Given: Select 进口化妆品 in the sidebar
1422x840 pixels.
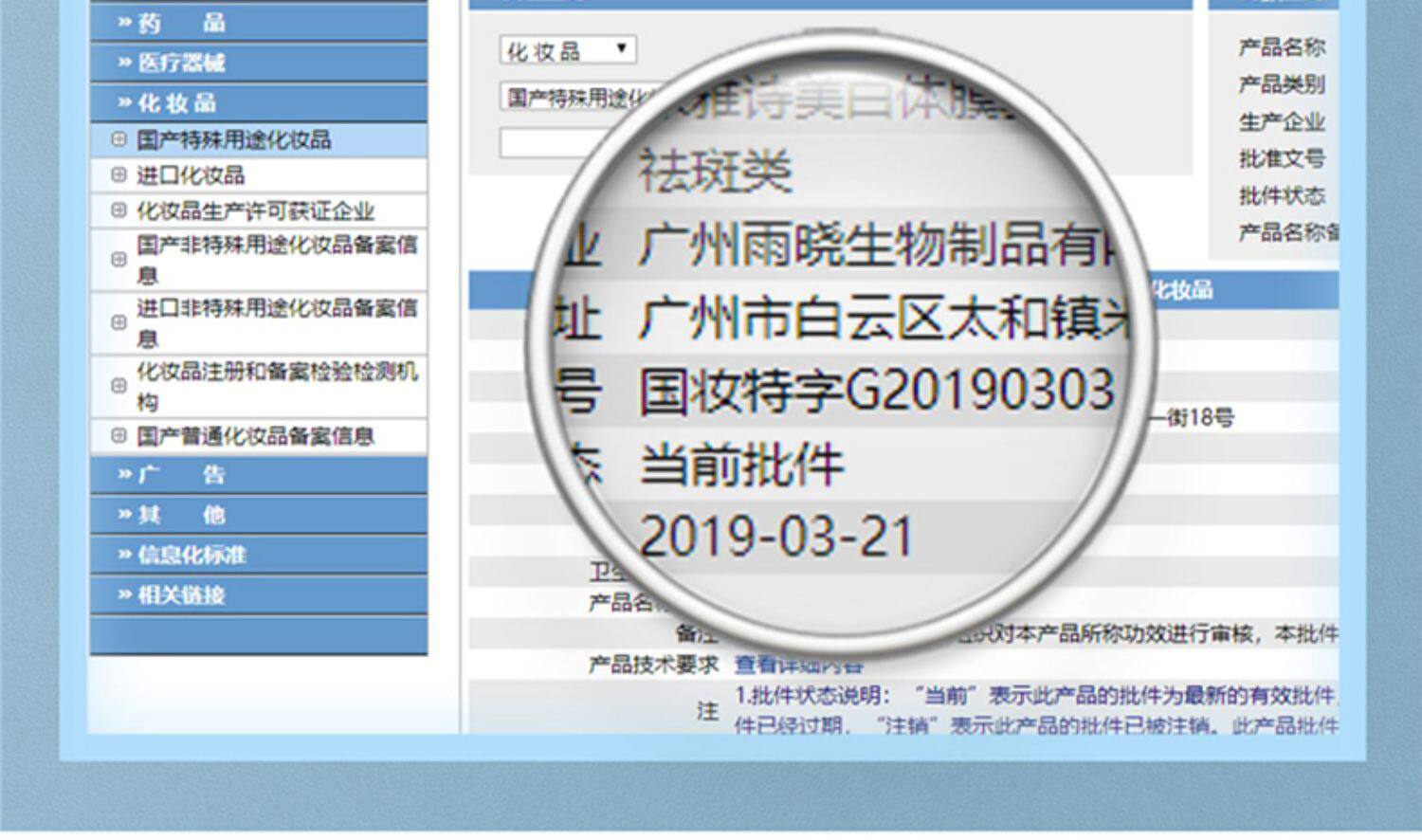Looking at the screenshot, I should click(x=191, y=175).
